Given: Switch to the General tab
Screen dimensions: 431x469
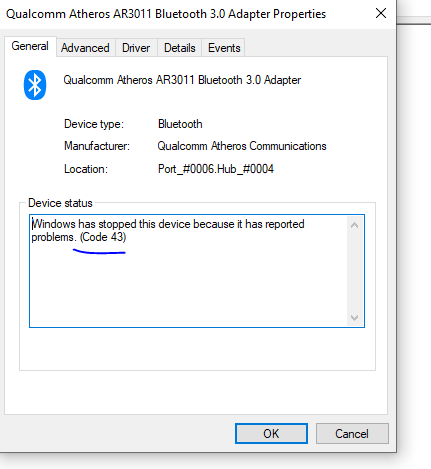Looking at the screenshot, I should point(30,46).
